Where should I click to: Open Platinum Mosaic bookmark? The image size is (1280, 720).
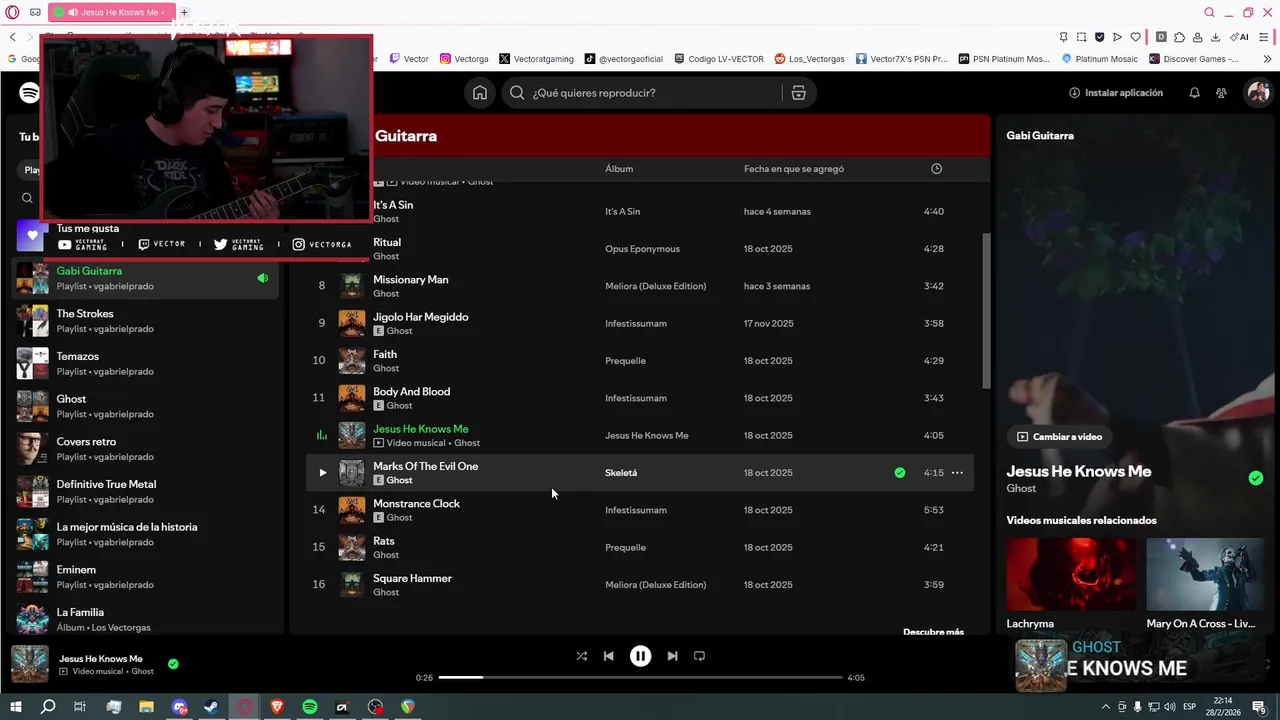(1099, 59)
